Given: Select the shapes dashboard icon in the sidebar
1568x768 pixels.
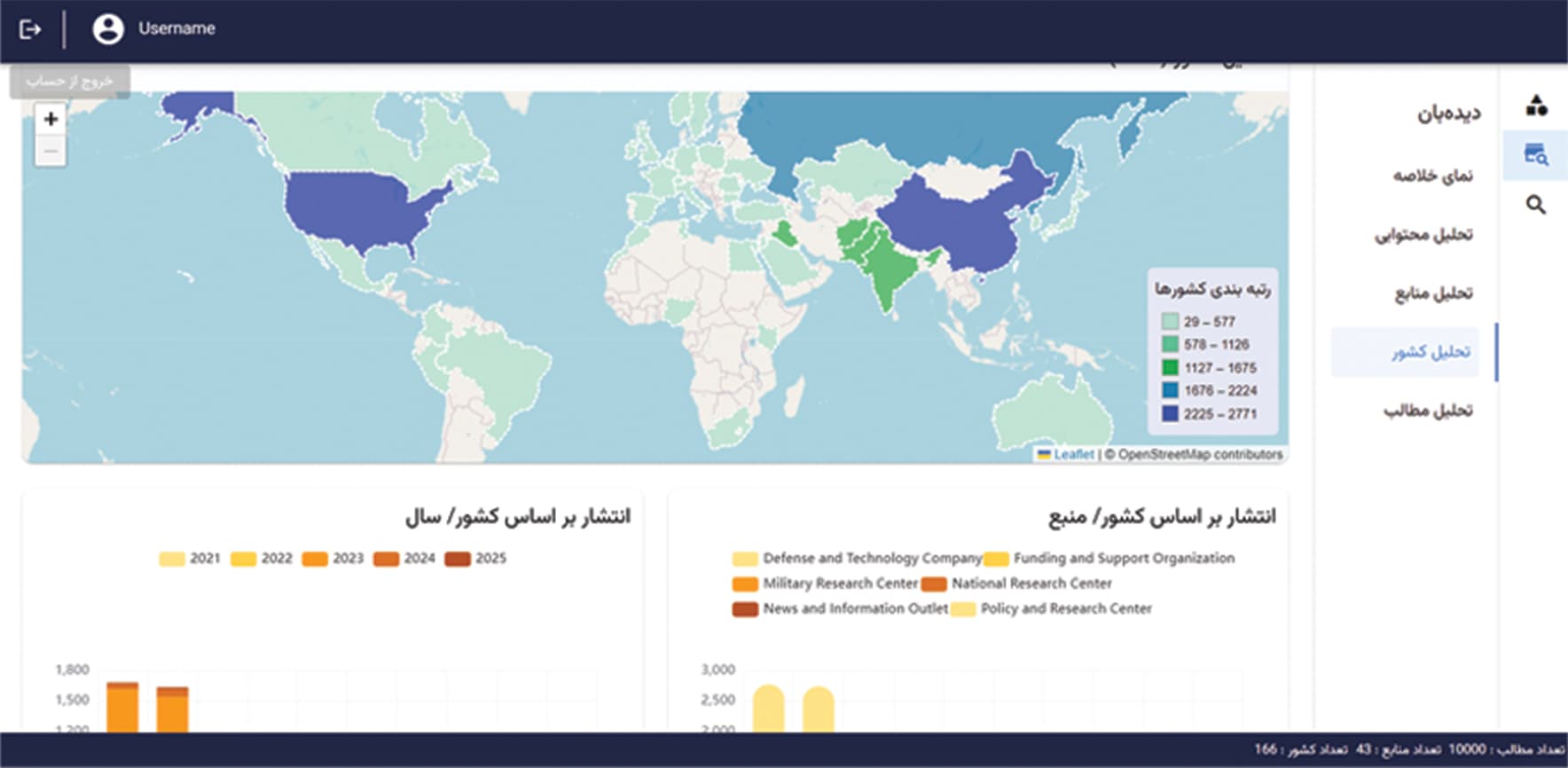Looking at the screenshot, I should pos(1536,106).
